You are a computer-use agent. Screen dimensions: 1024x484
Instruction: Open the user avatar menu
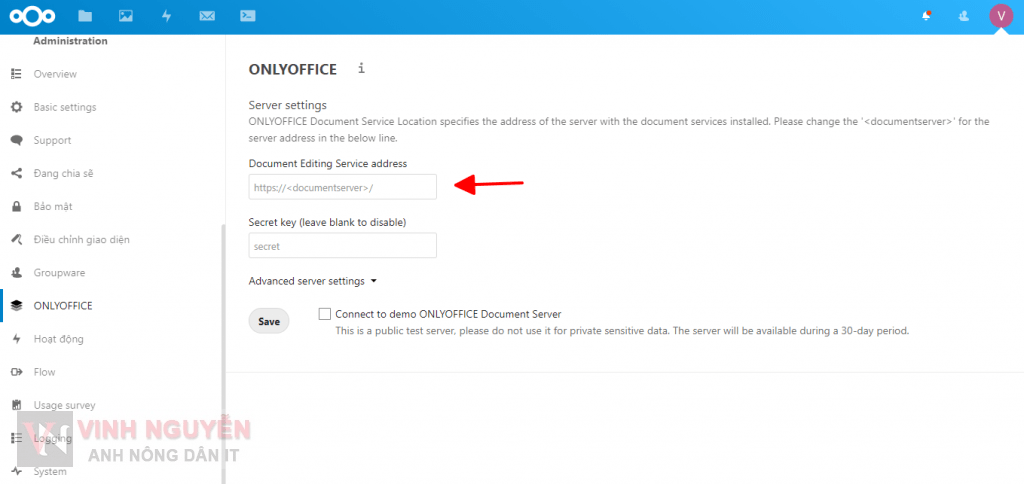(x=1000, y=16)
